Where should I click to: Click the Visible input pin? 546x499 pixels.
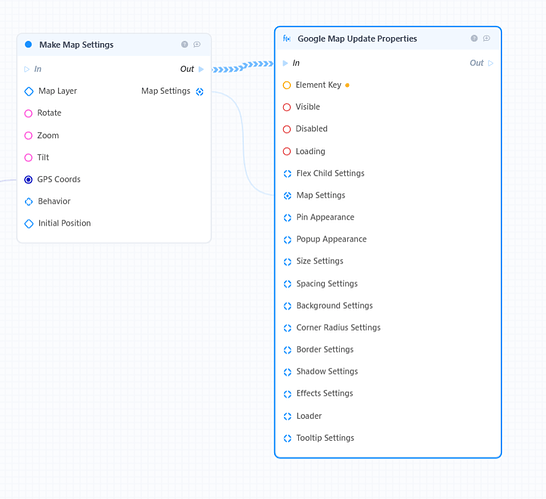pos(287,107)
